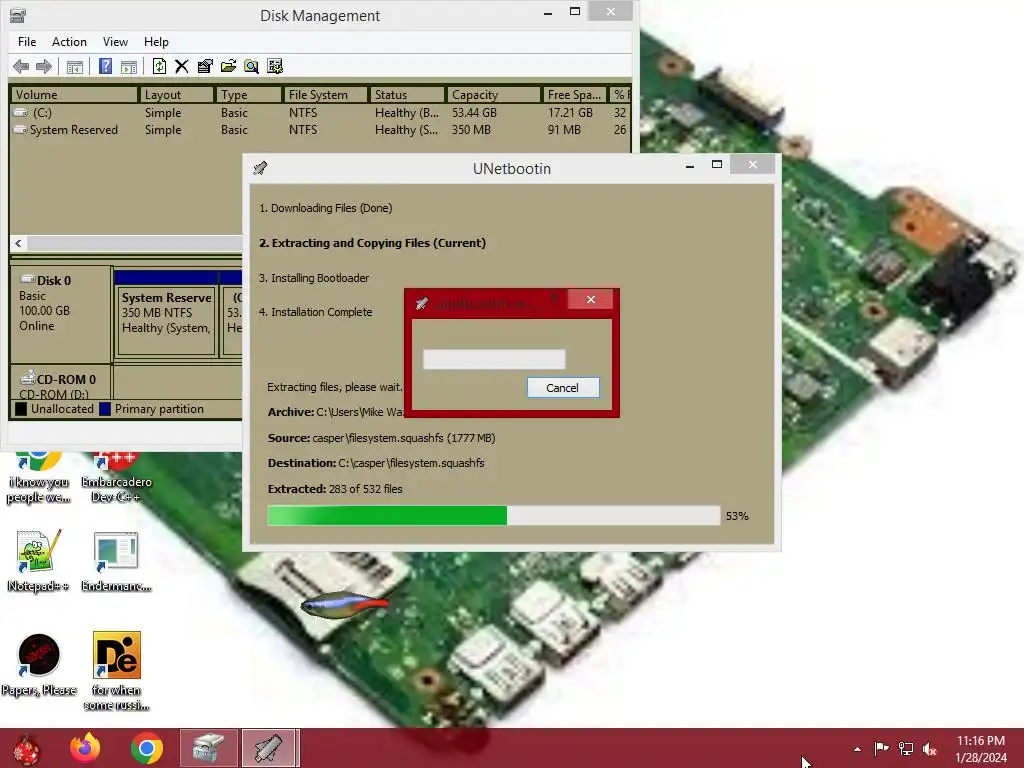Open the Help menu

(156, 42)
